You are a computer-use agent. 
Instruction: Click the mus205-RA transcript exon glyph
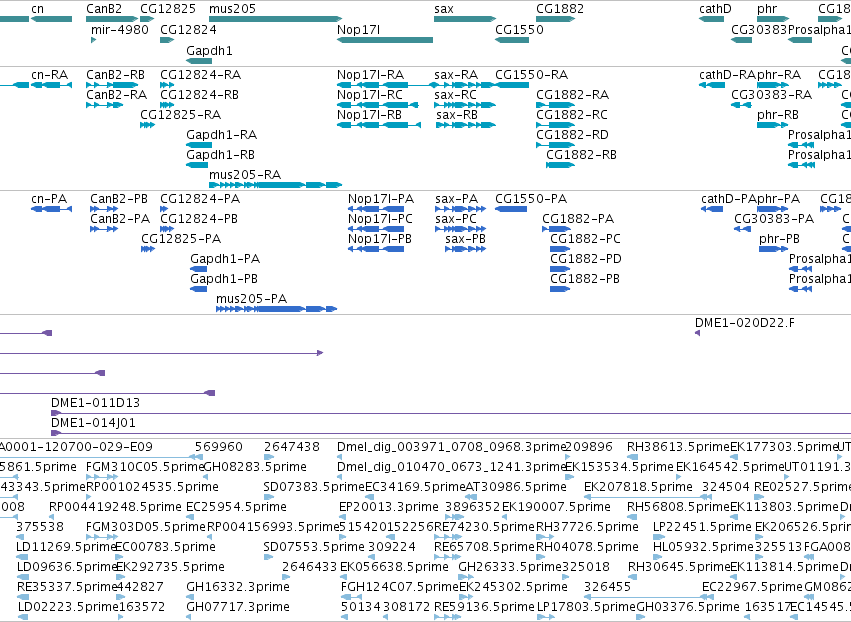tap(275, 185)
